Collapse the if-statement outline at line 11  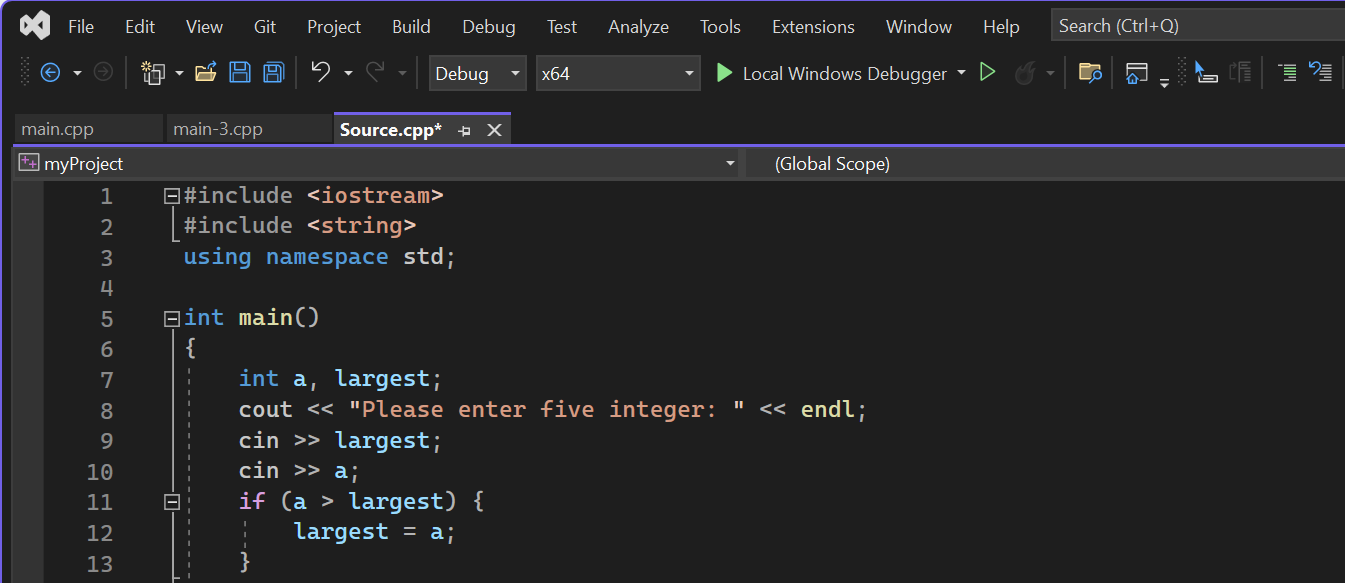[171, 501]
